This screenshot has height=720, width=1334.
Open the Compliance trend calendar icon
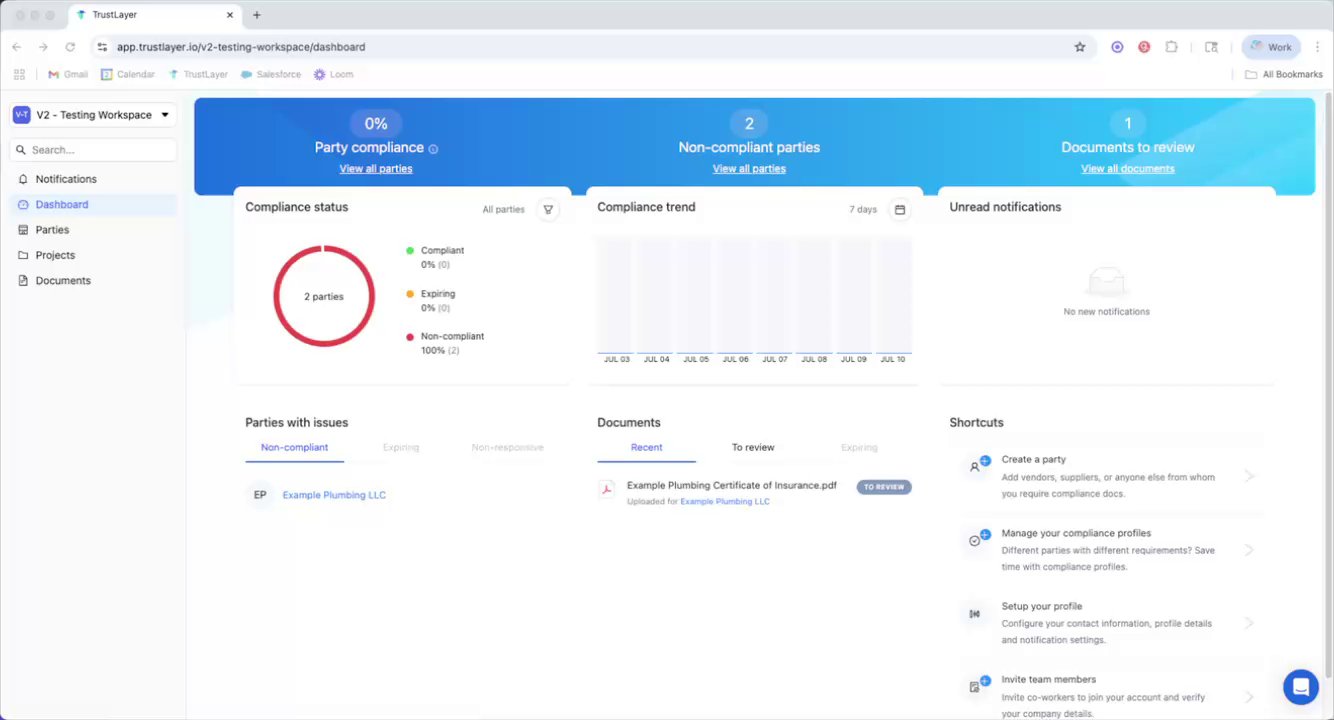pyautogui.click(x=900, y=209)
